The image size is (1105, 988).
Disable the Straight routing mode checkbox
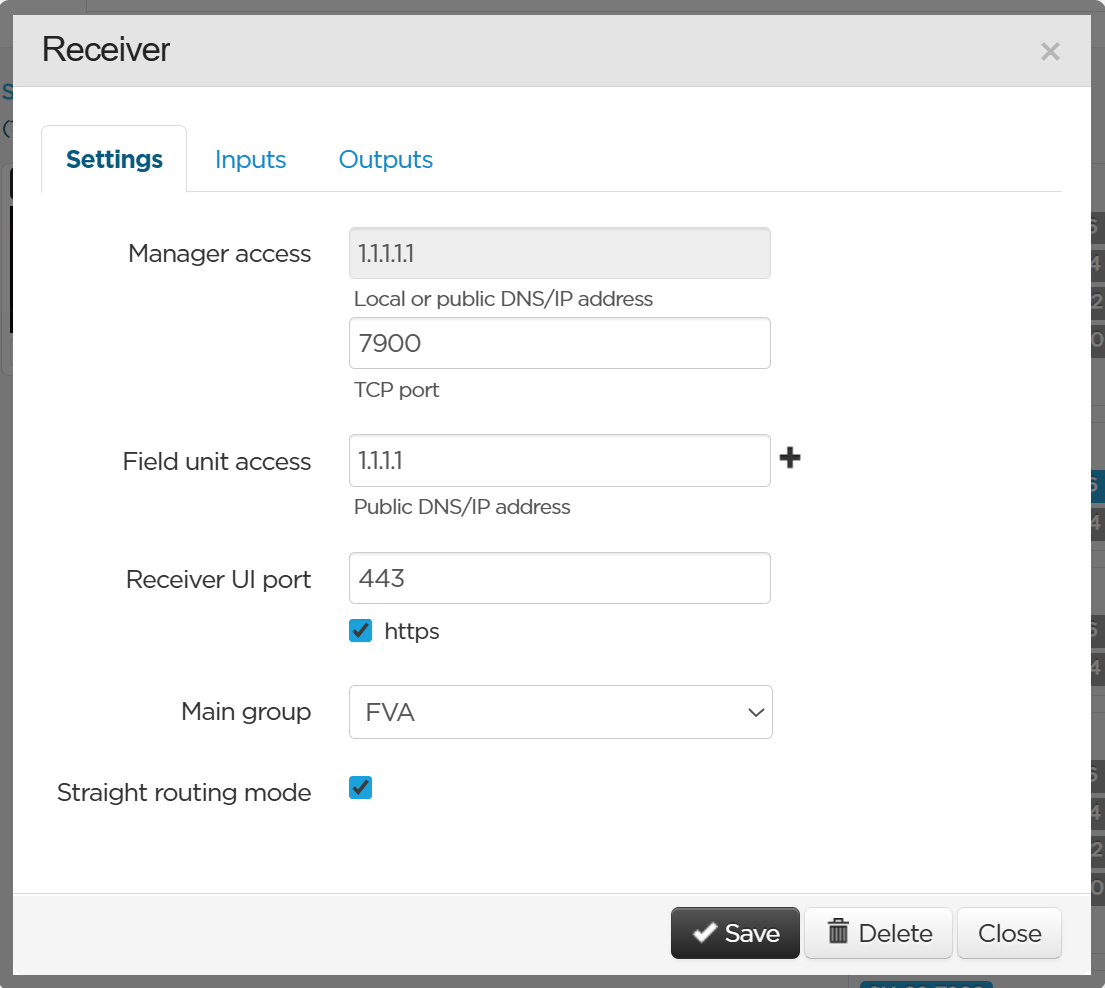pyautogui.click(x=361, y=788)
